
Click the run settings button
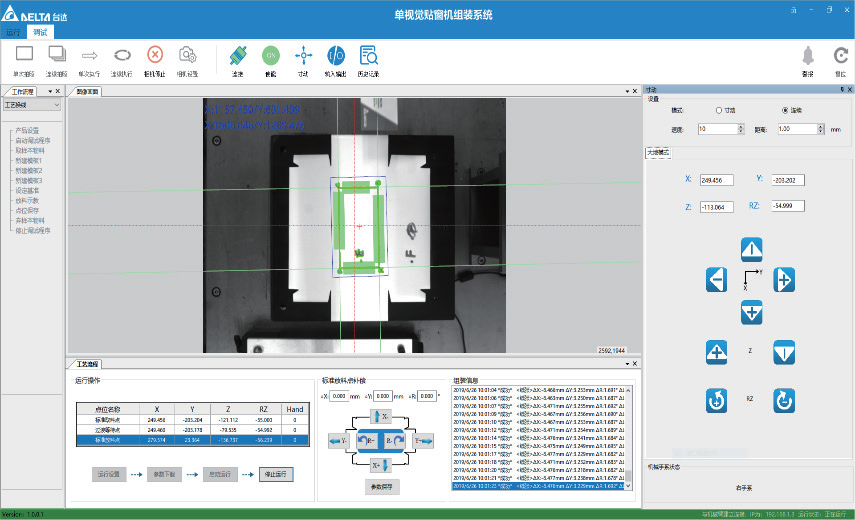coord(109,474)
